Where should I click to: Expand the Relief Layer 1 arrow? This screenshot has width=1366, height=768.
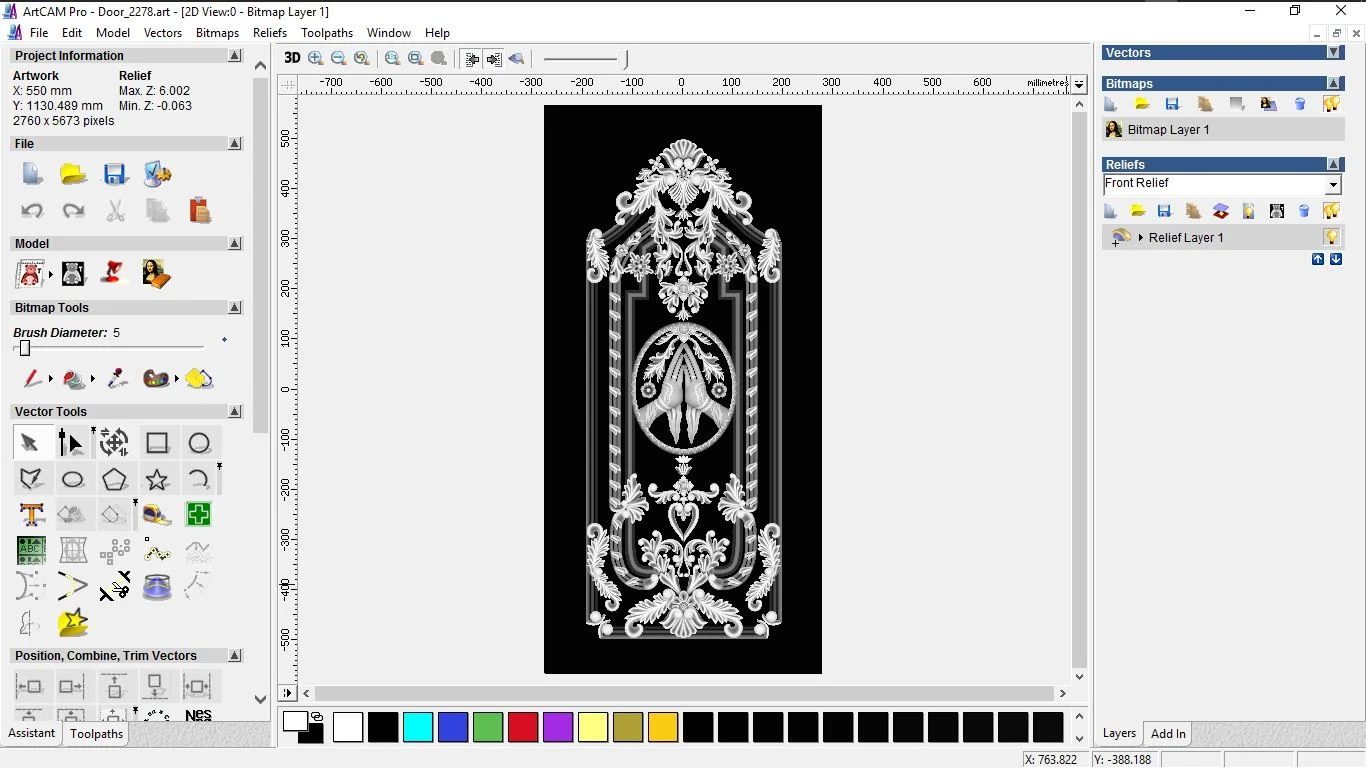tap(1141, 238)
